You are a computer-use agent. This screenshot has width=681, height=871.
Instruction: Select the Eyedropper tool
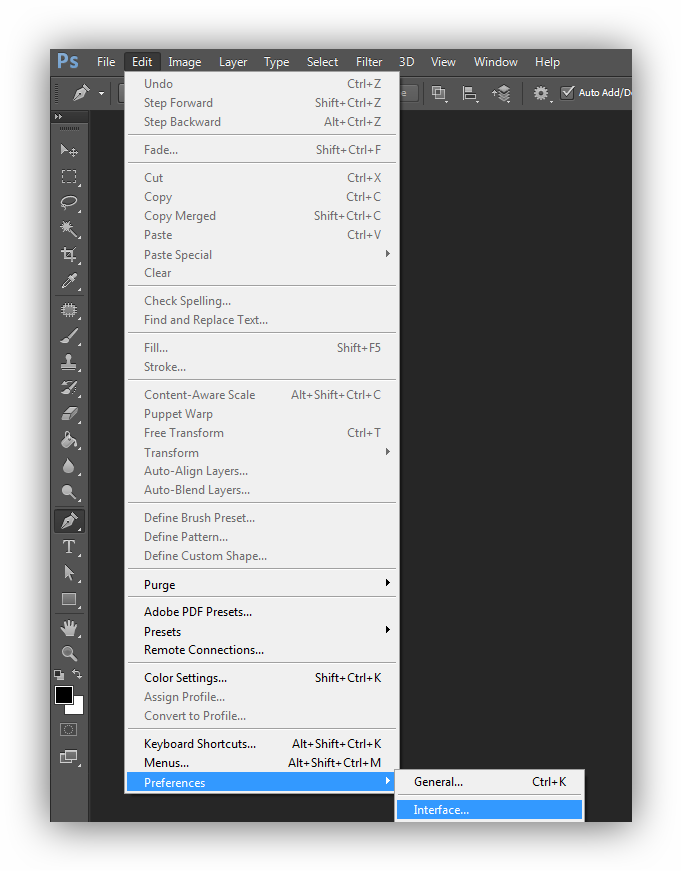69,281
